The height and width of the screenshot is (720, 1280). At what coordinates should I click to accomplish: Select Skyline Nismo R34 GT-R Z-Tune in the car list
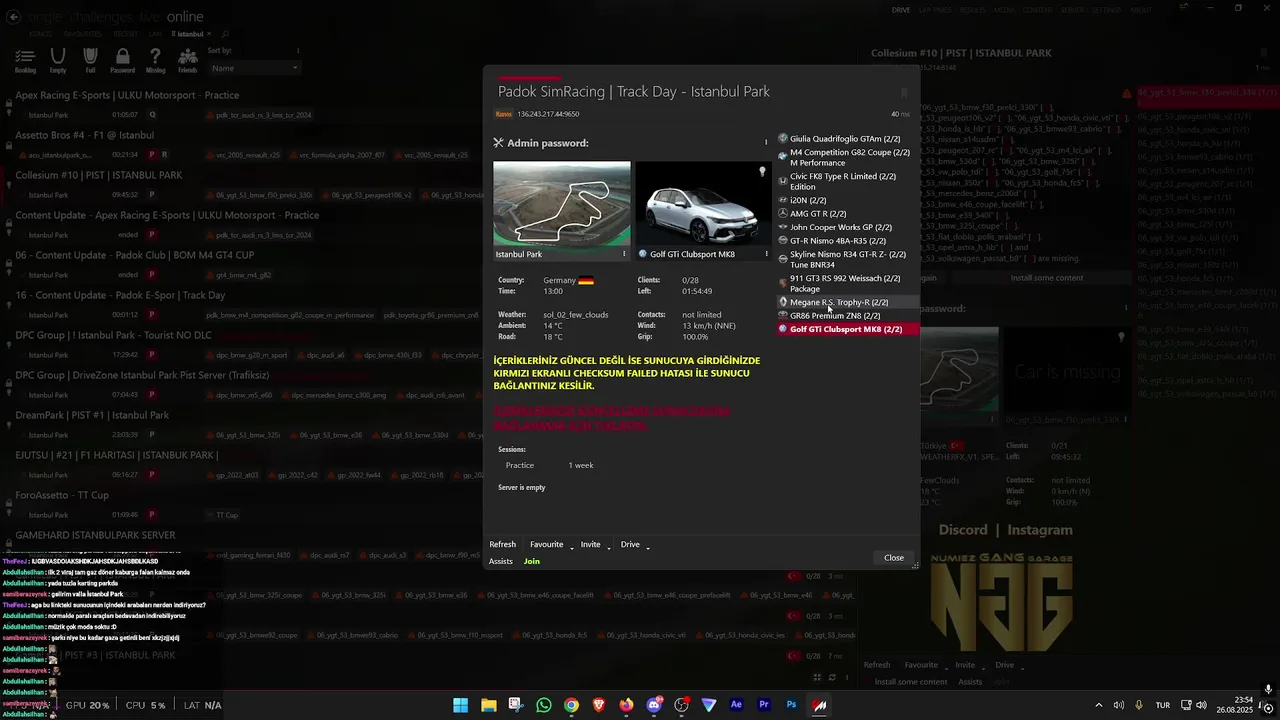pyautogui.click(x=847, y=259)
